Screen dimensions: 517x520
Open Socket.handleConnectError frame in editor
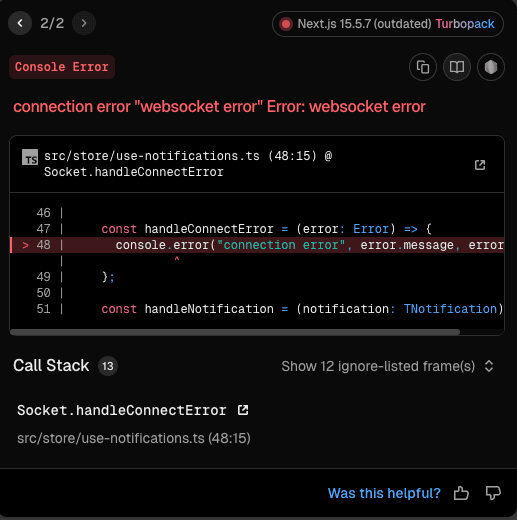tap(243, 410)
